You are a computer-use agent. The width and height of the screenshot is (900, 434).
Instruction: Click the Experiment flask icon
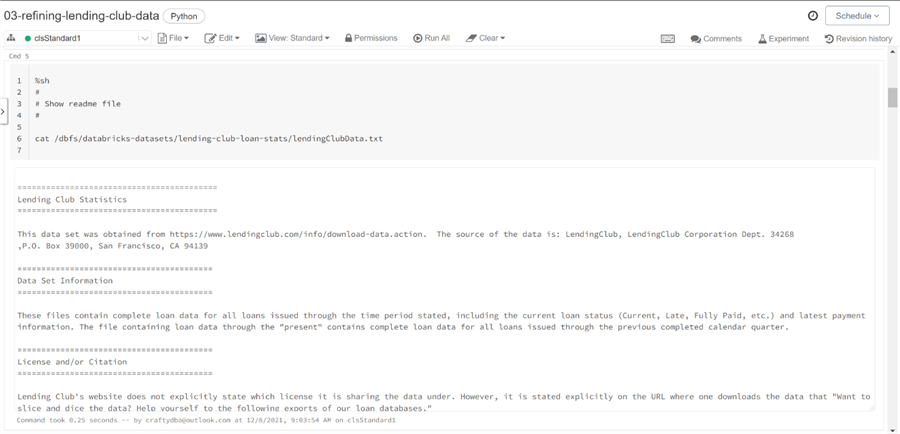click(x=762, y=38)
